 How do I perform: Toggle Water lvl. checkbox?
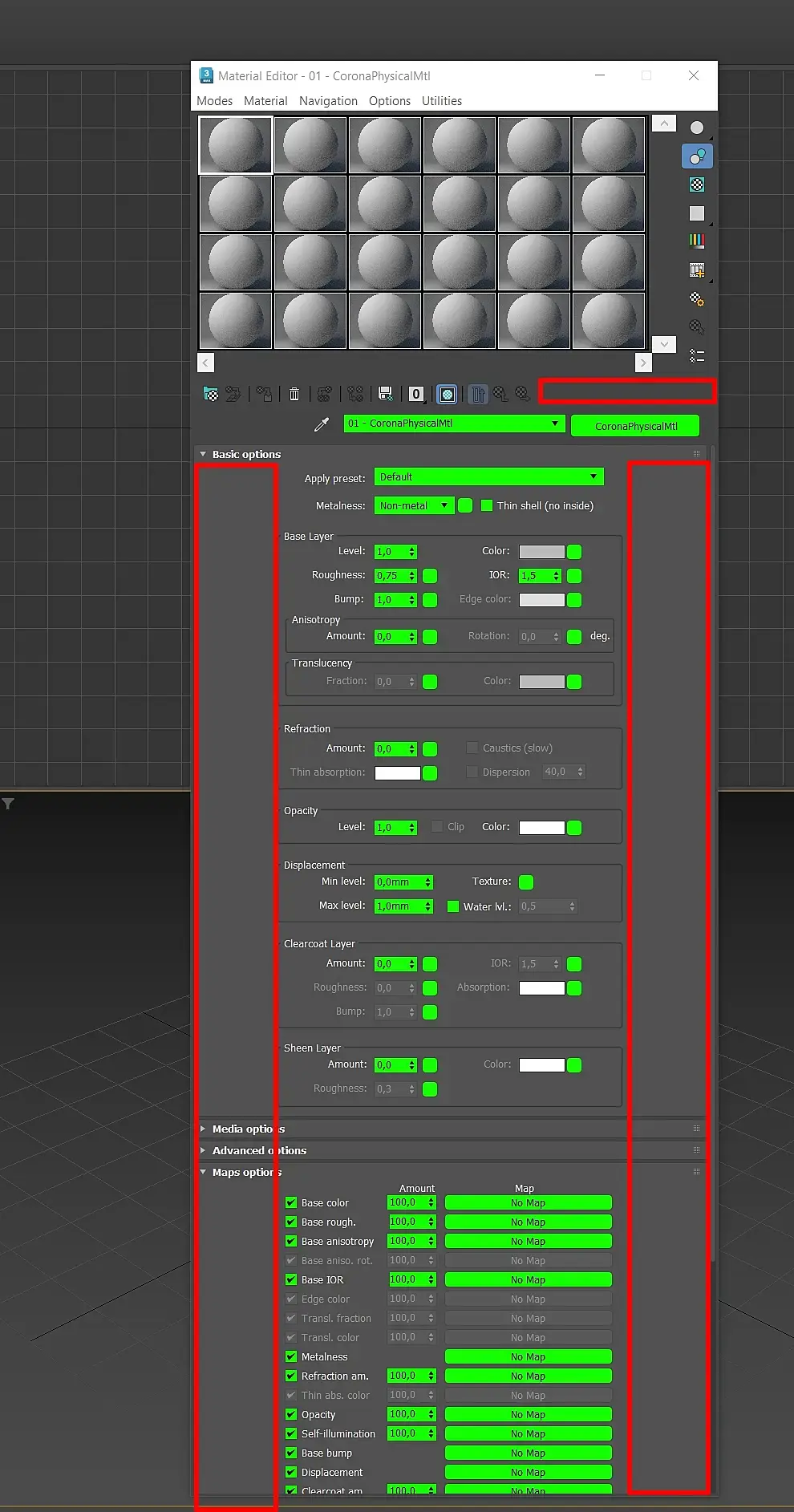tap(453, 906)
